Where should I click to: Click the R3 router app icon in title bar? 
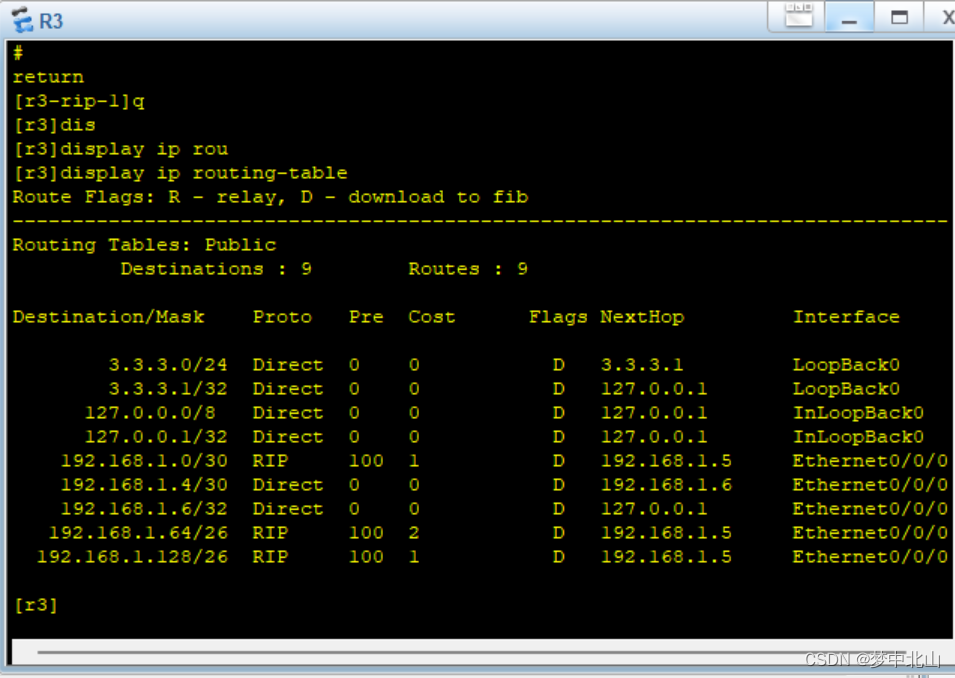coord(22,19)
